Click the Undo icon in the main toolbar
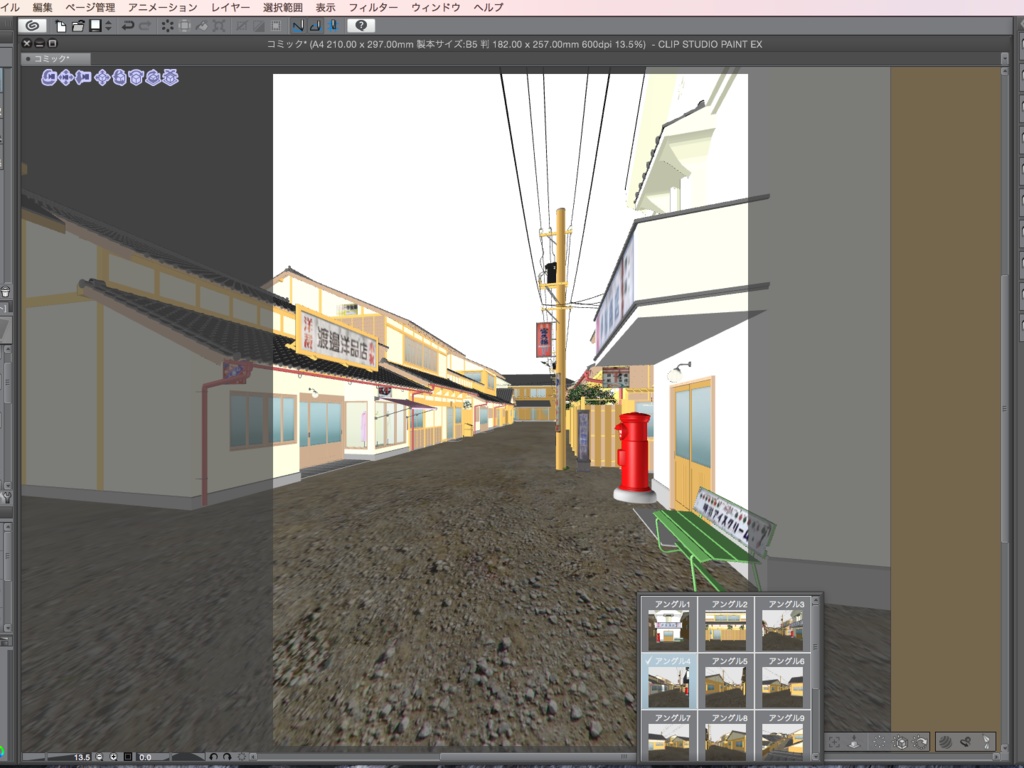 pyautogui.click(x=127, y=27)
